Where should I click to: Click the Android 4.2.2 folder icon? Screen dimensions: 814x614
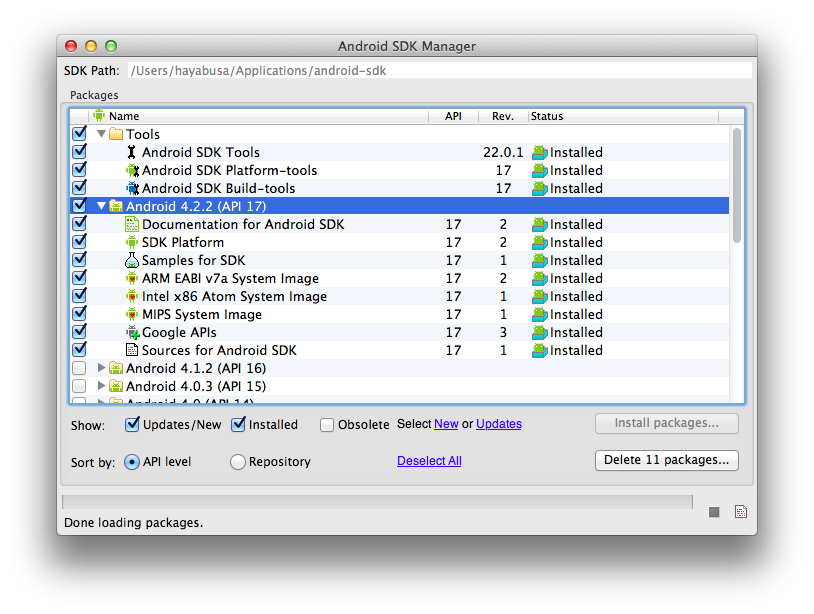click(116, 206)
